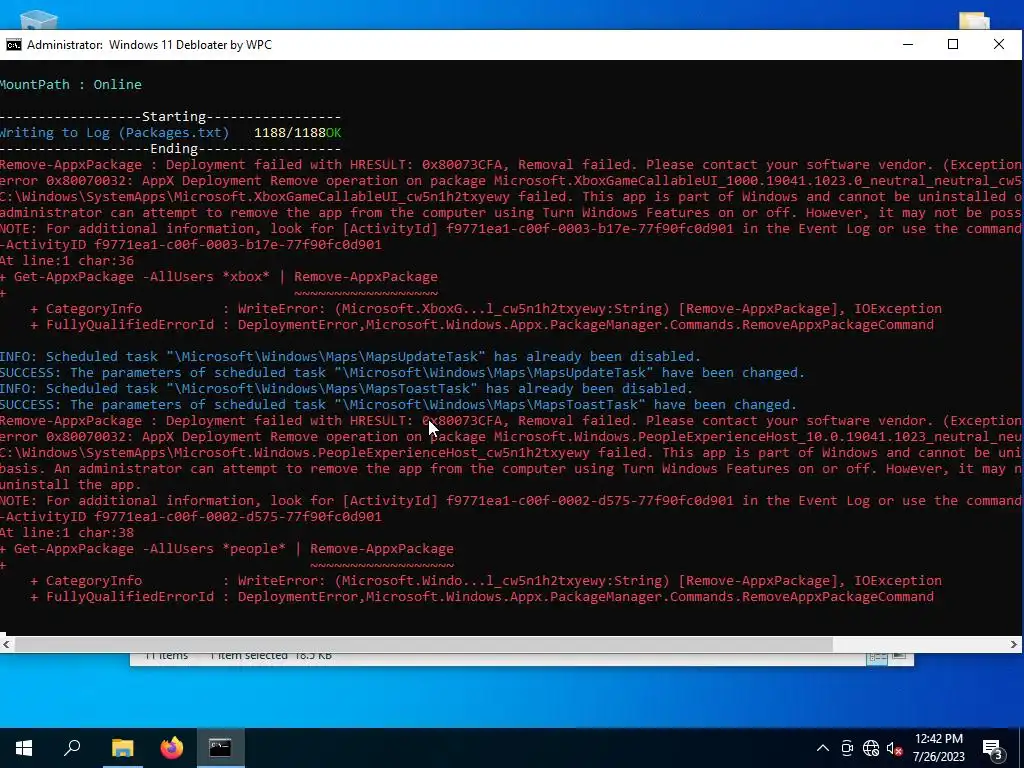Click the horizontal scrollbar left arrow

point(6,645)
